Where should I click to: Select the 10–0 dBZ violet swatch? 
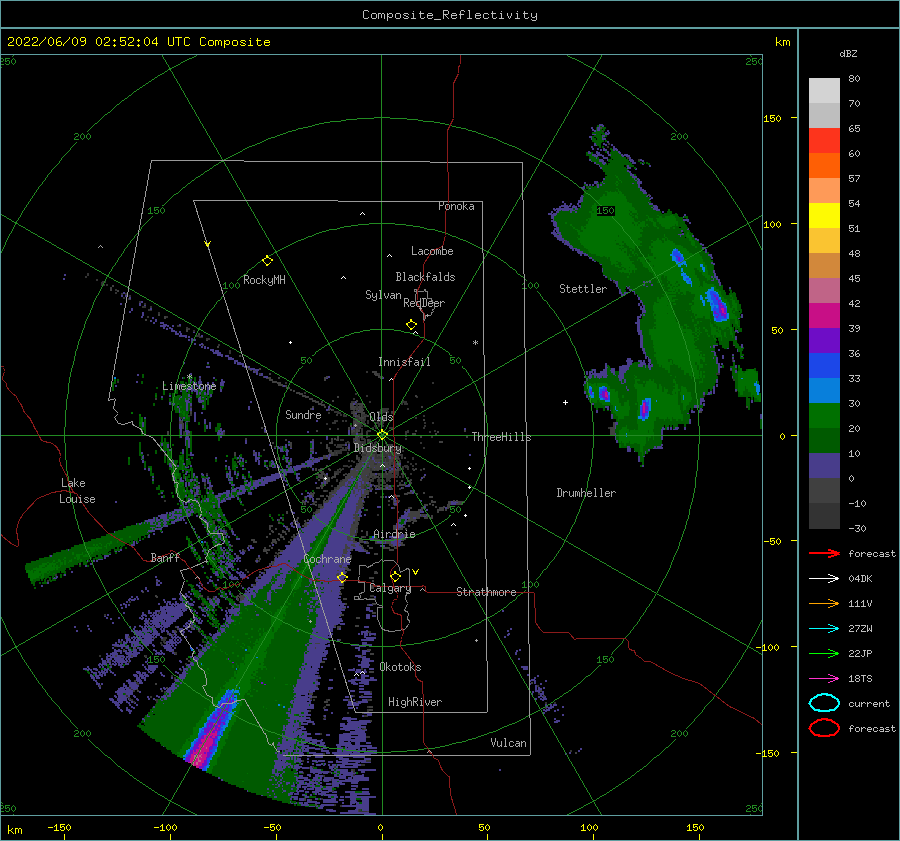coord(824,466)
